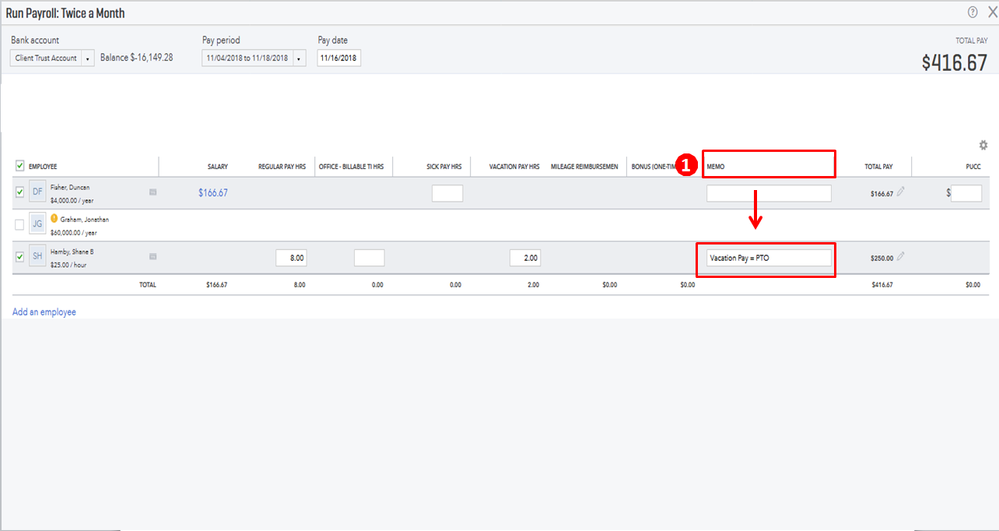Click Vacation Pay Hrs 2.00 field
Image resolution: width=999 pixels, height=531 pixels.
[525, 258]
